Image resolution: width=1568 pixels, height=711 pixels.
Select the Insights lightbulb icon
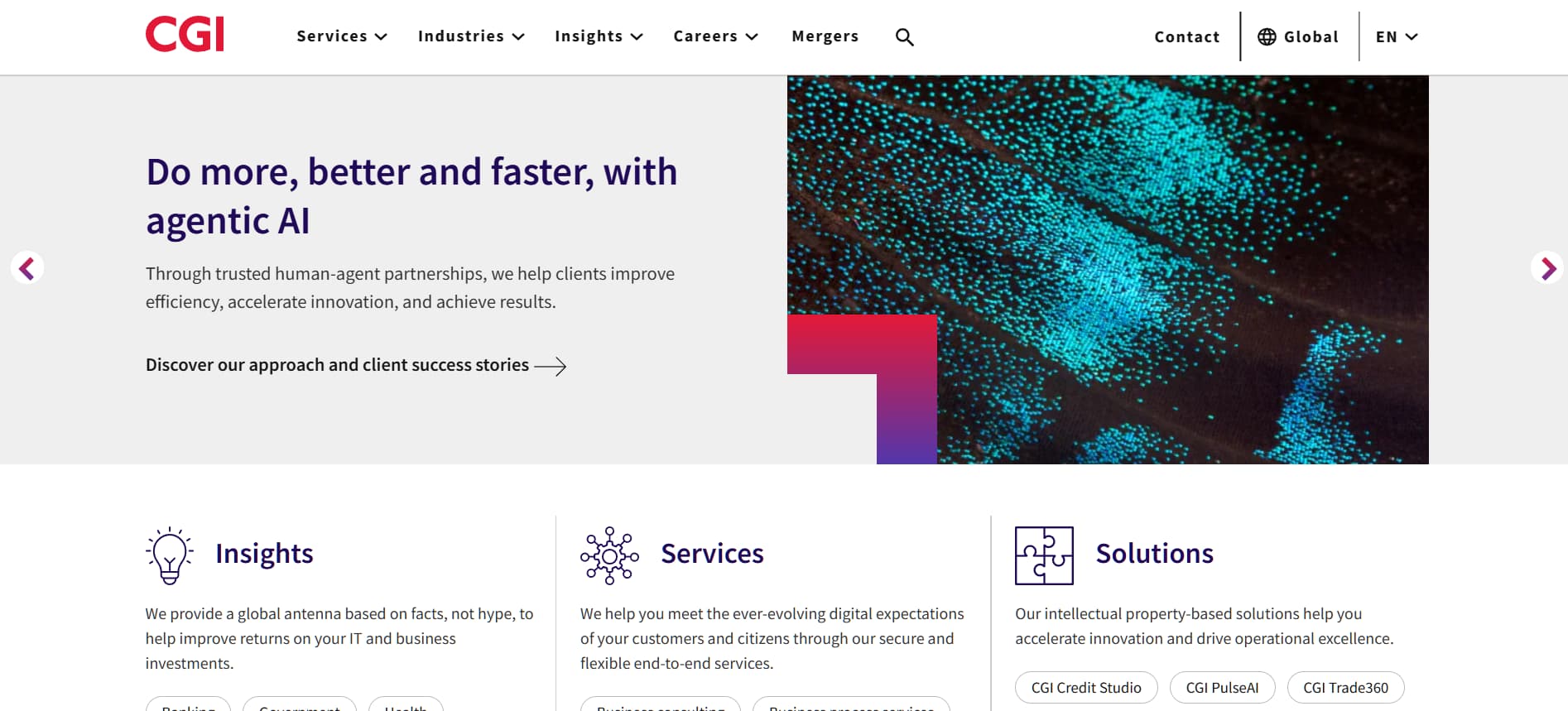tap(169, 555)
